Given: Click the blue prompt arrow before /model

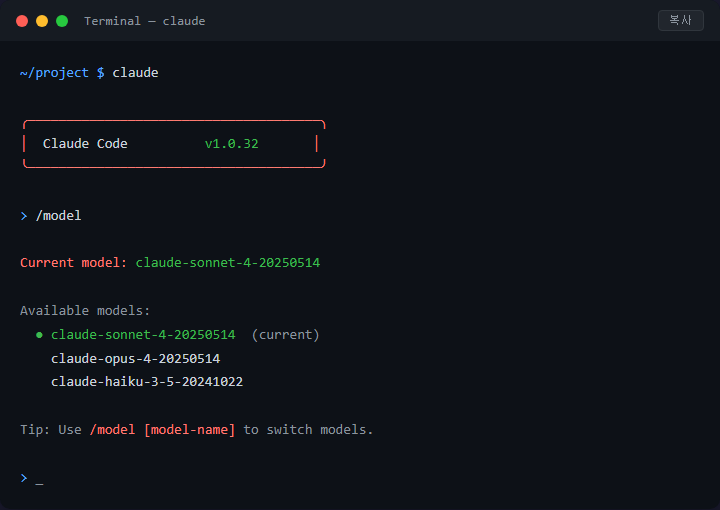Looking at the screenshot, I should (24, 216).
